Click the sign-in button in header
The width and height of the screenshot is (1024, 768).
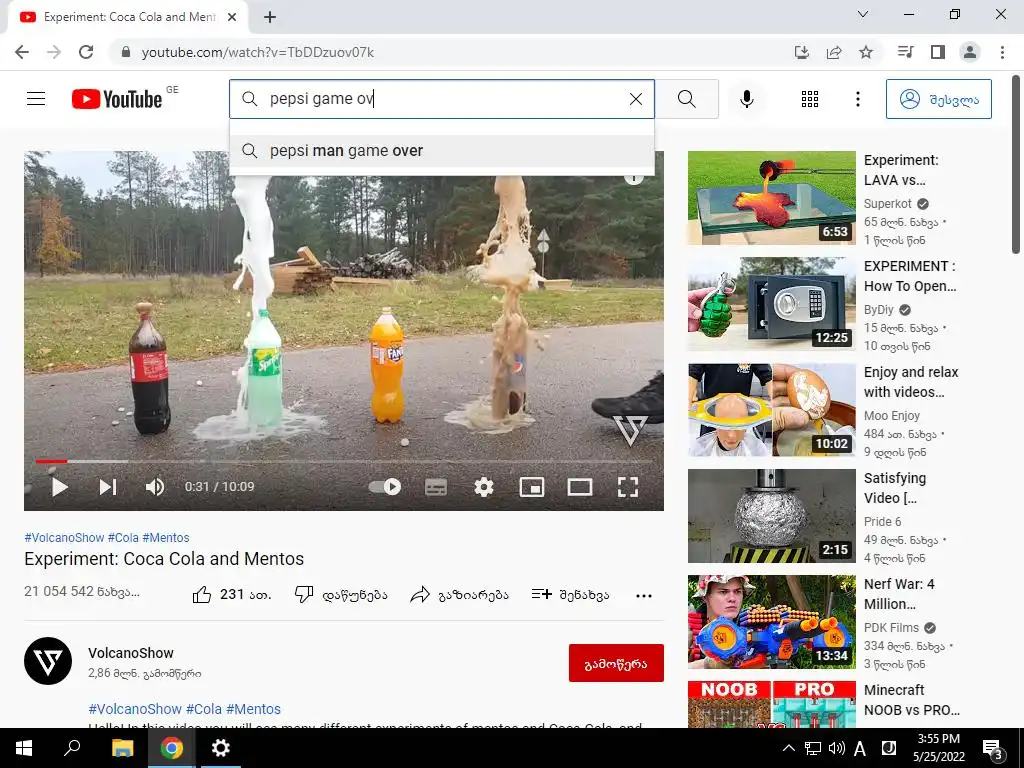938,99
